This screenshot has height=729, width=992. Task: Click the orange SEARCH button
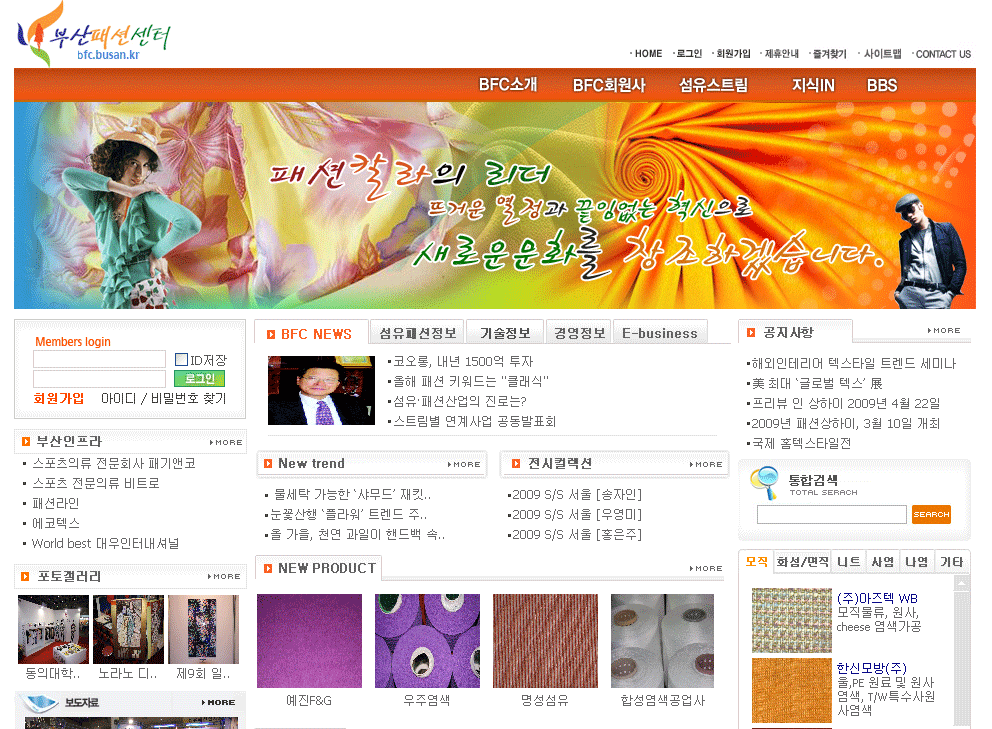pyautogui.click(x=931, y=515)
